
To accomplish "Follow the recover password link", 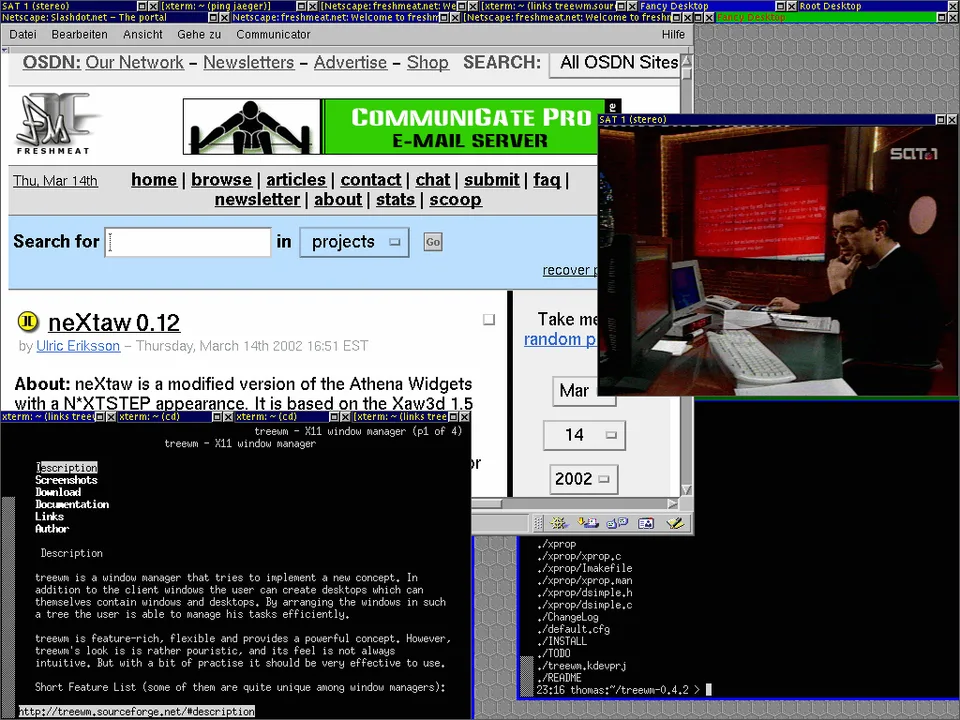I will (569, 270).
